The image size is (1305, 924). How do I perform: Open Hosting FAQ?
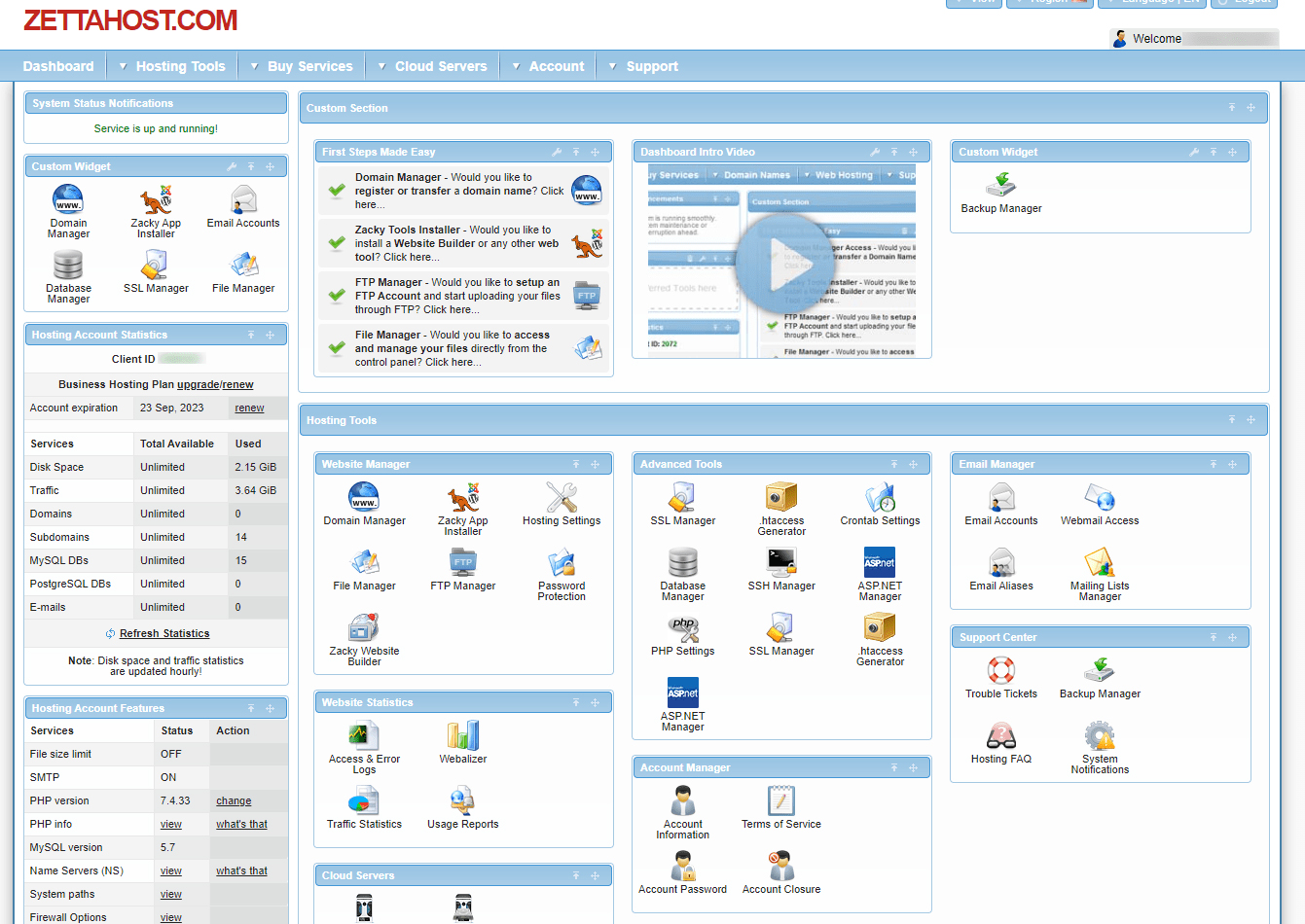(x=1001, y=743)
